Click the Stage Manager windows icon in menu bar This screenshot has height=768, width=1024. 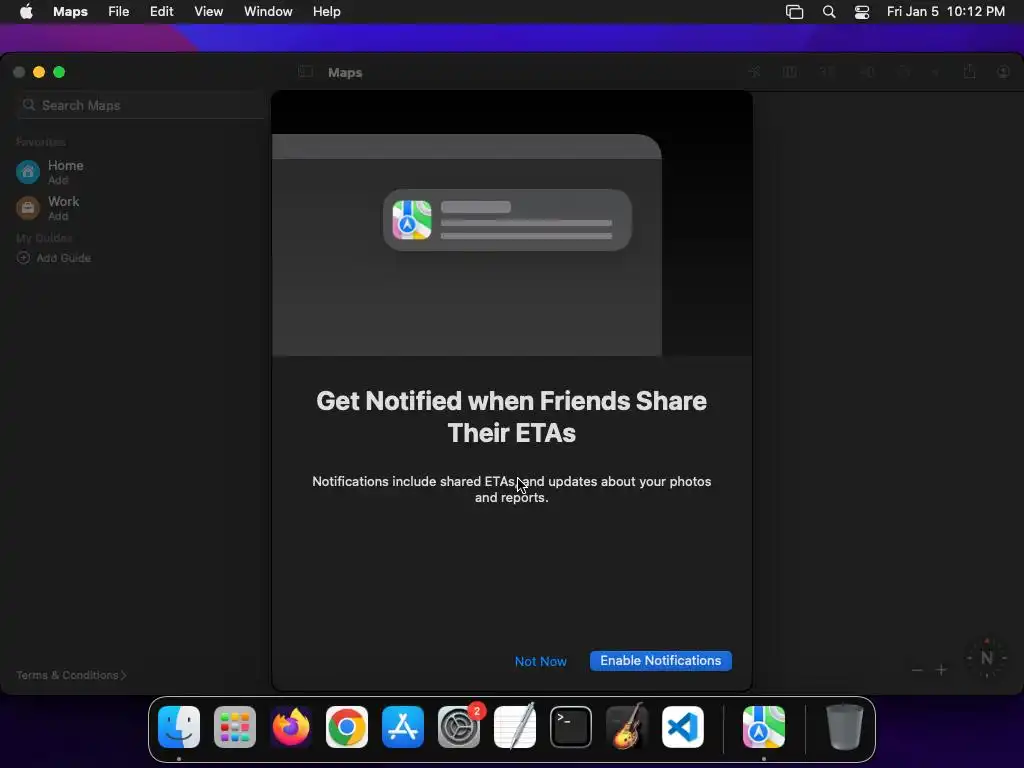pyautogui.click(x=794, y=12)
